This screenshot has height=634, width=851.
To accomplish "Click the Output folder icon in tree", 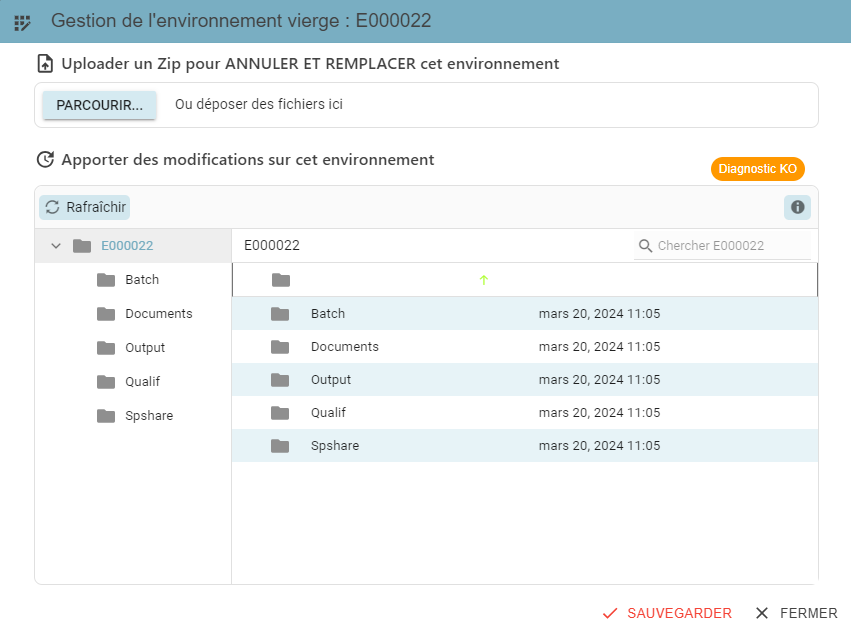I will click(106, 348).
